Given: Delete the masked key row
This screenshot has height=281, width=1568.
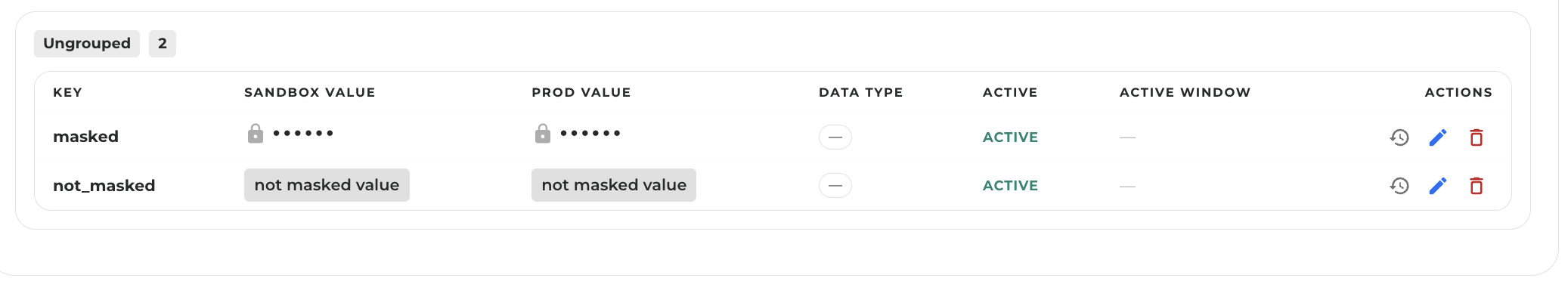Looking at the screenshot, I should pyautogui.click(x=1476, y=137).
